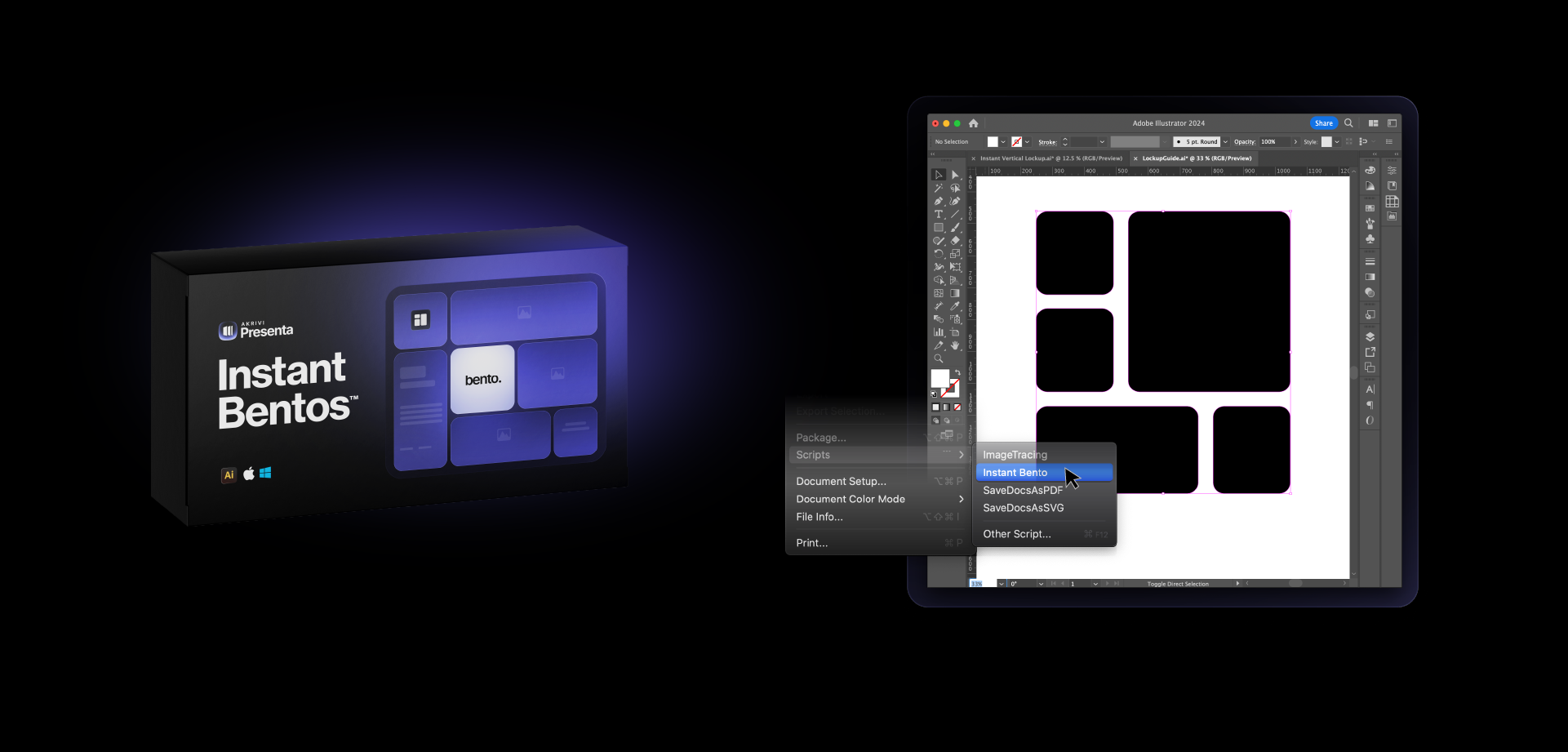Select the Column Graph tool
The height and width of the screenshot is (752, 1568).
point(939,332)
